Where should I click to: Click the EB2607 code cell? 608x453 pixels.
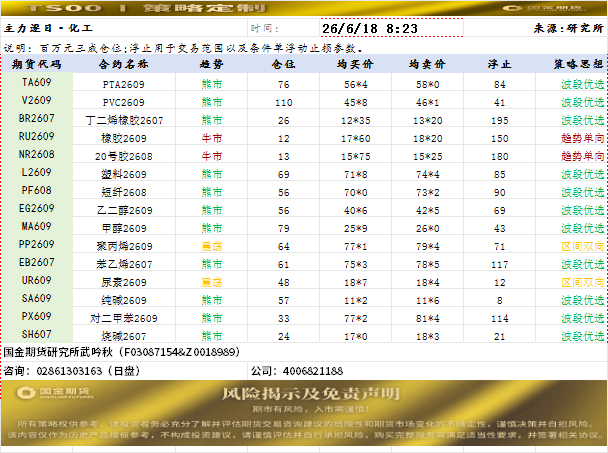pos(37,262)
